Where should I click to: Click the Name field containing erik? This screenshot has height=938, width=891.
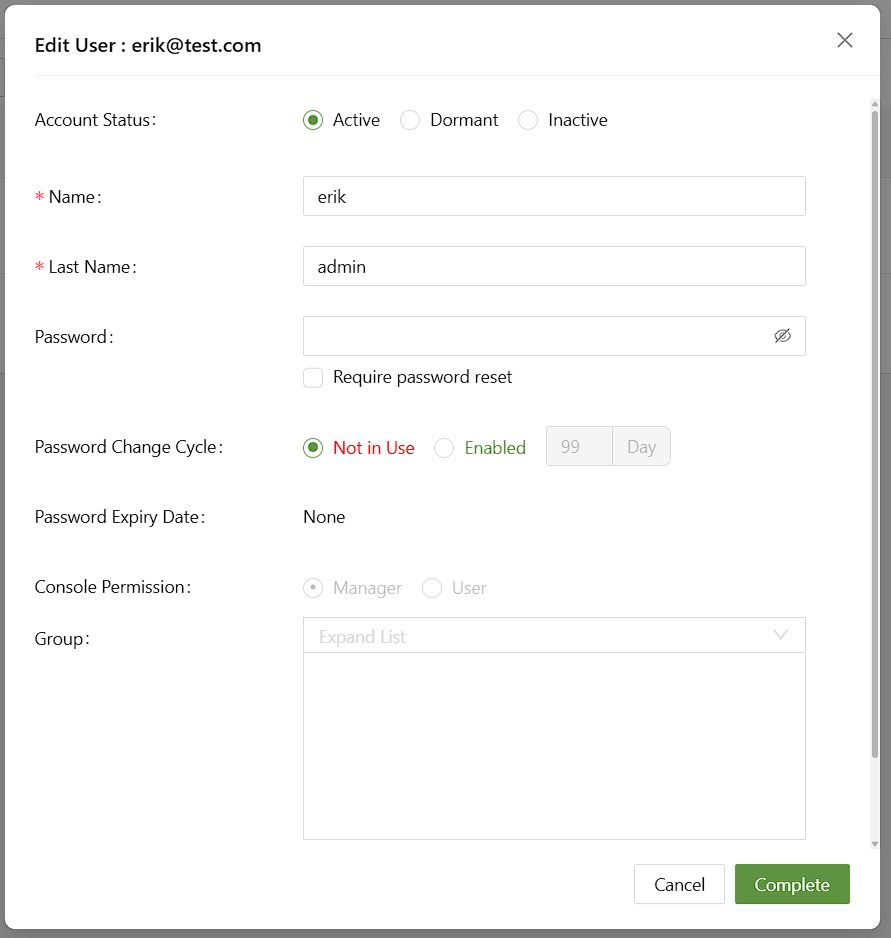click(x=554, y=197)
